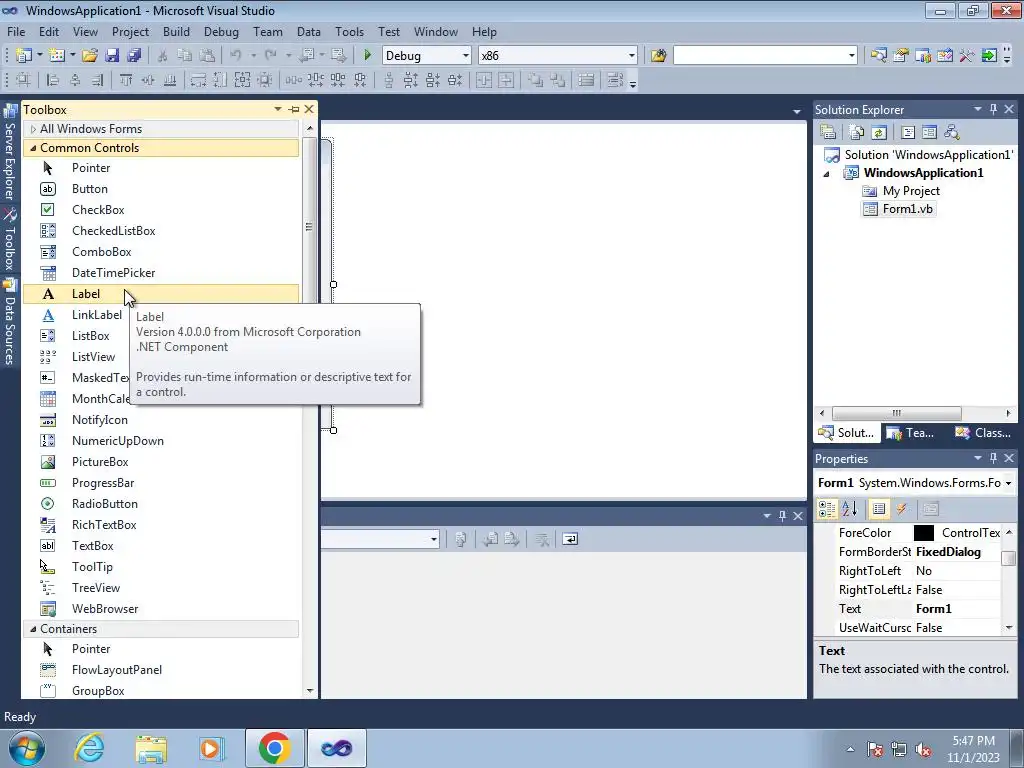
Task: Collapse the WindowsApplication1 project node
Action: (826, 174)
